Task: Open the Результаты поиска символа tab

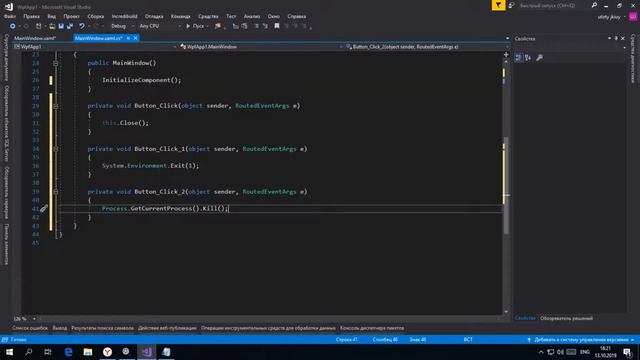Action: coord(102,328)
